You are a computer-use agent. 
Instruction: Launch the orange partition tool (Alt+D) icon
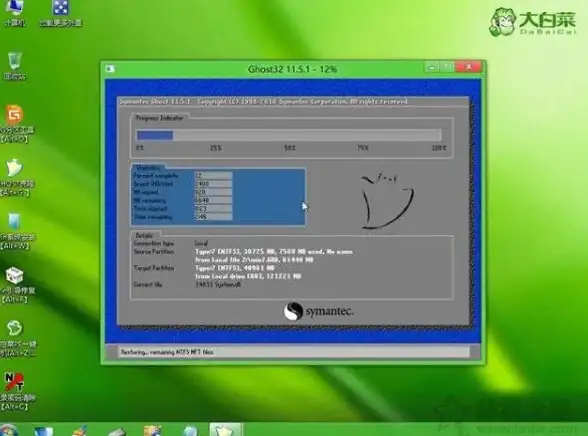[x=15, y=124]
